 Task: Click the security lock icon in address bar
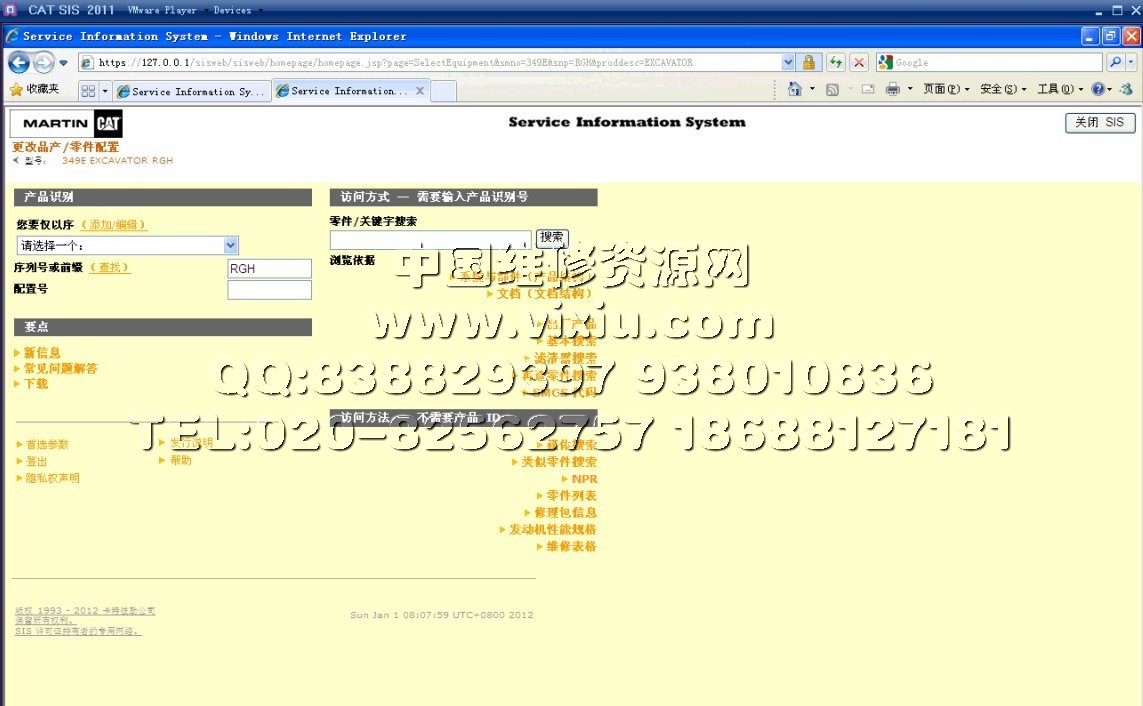(809, 62)
